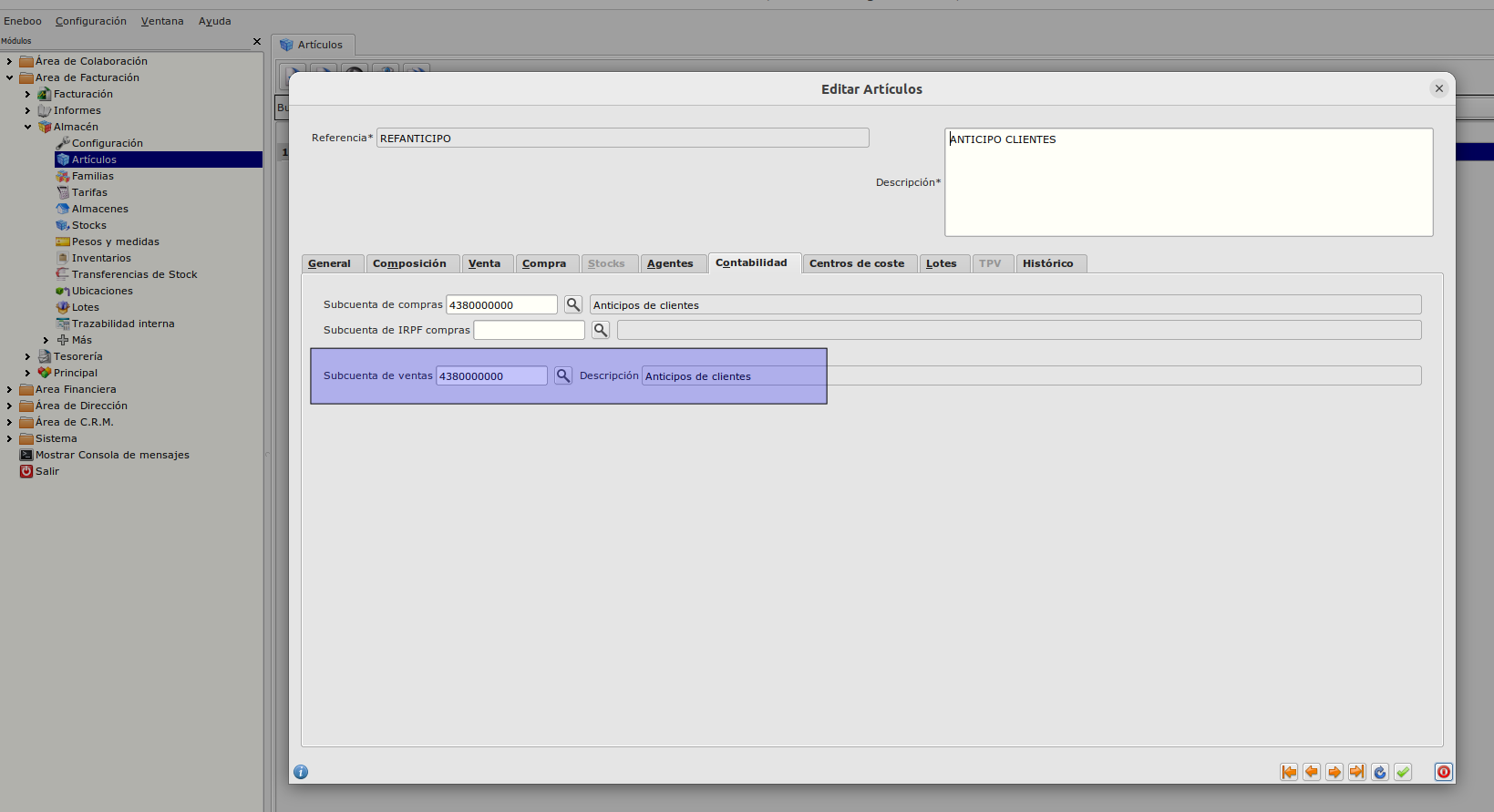The image size is (1494, 812).
Task: Open the Ayuda menu
Action: coord(215,21)
